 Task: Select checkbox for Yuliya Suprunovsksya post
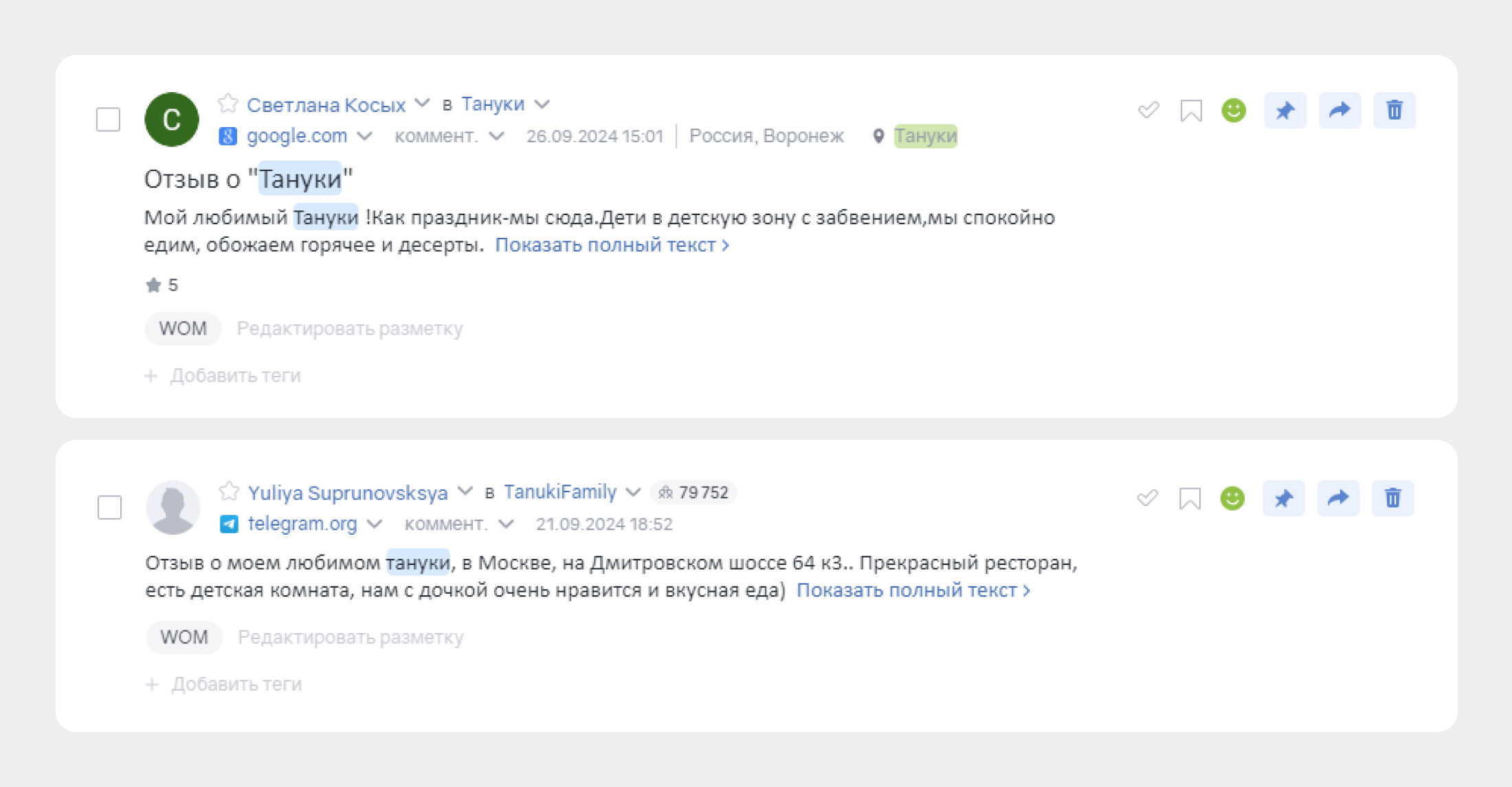click(x=109, y=507)
